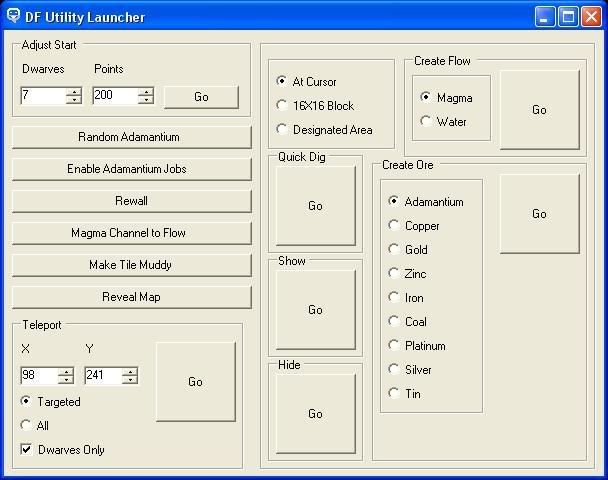Decrease Points value with down arrow
Image resolution: width=608 pixels, height=480 pixels.
[146, 101]
